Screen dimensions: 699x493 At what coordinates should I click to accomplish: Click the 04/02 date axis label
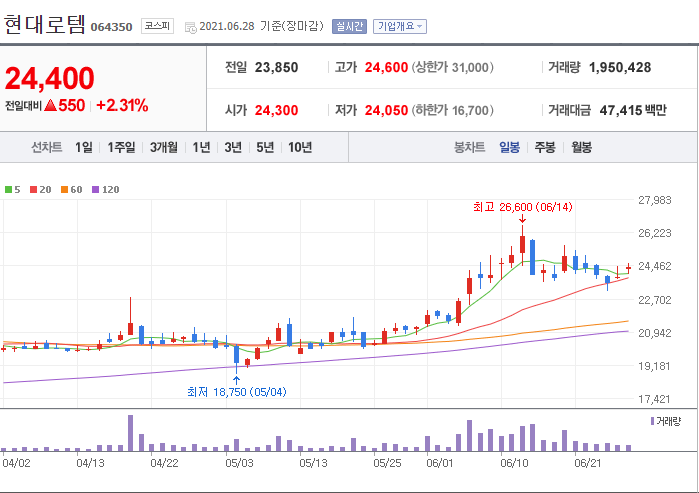[x=16, y=463]
